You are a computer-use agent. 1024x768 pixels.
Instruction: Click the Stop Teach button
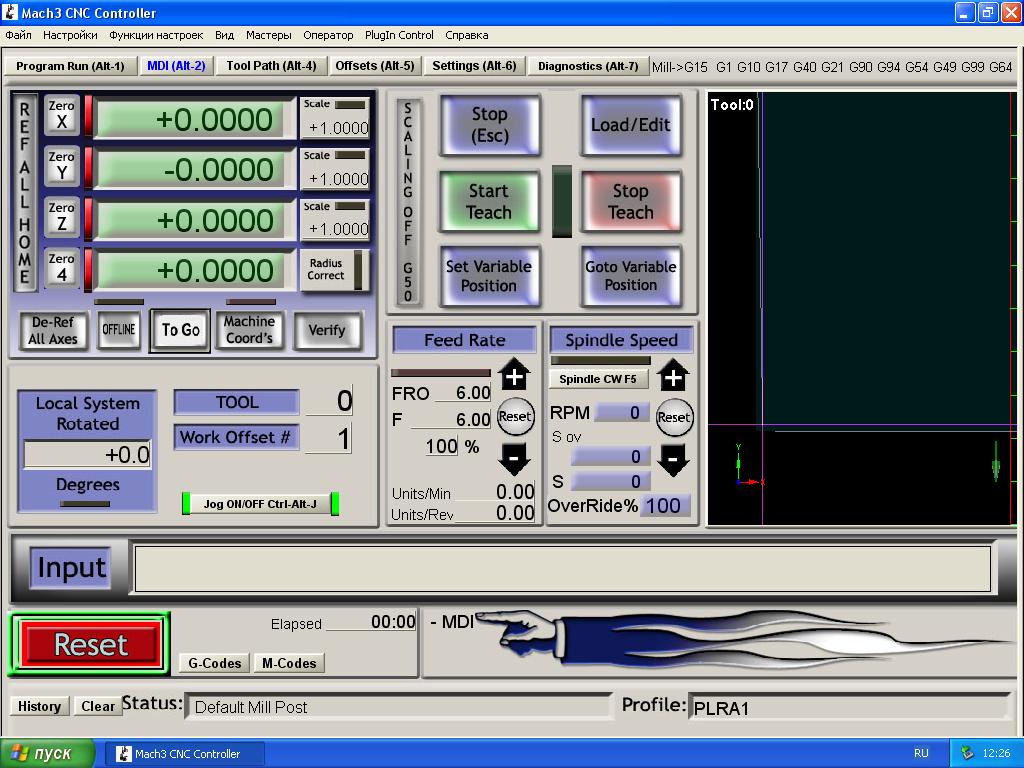click(630, 201)
